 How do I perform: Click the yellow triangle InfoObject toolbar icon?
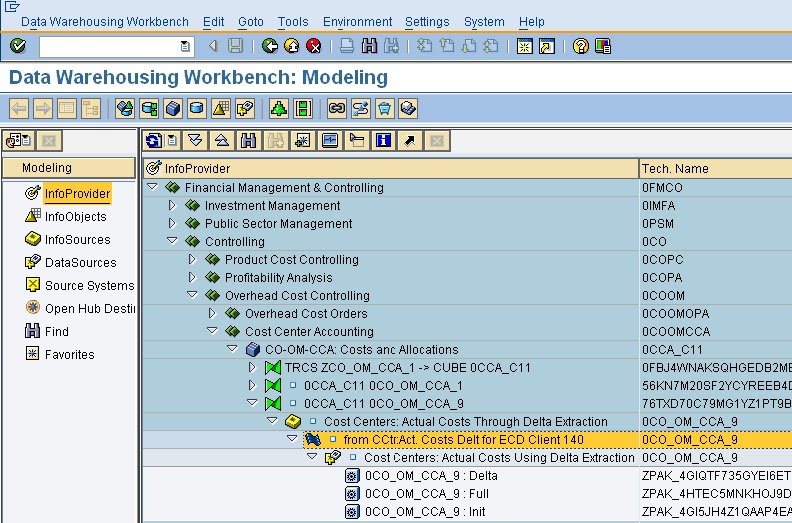click(221, 108)
